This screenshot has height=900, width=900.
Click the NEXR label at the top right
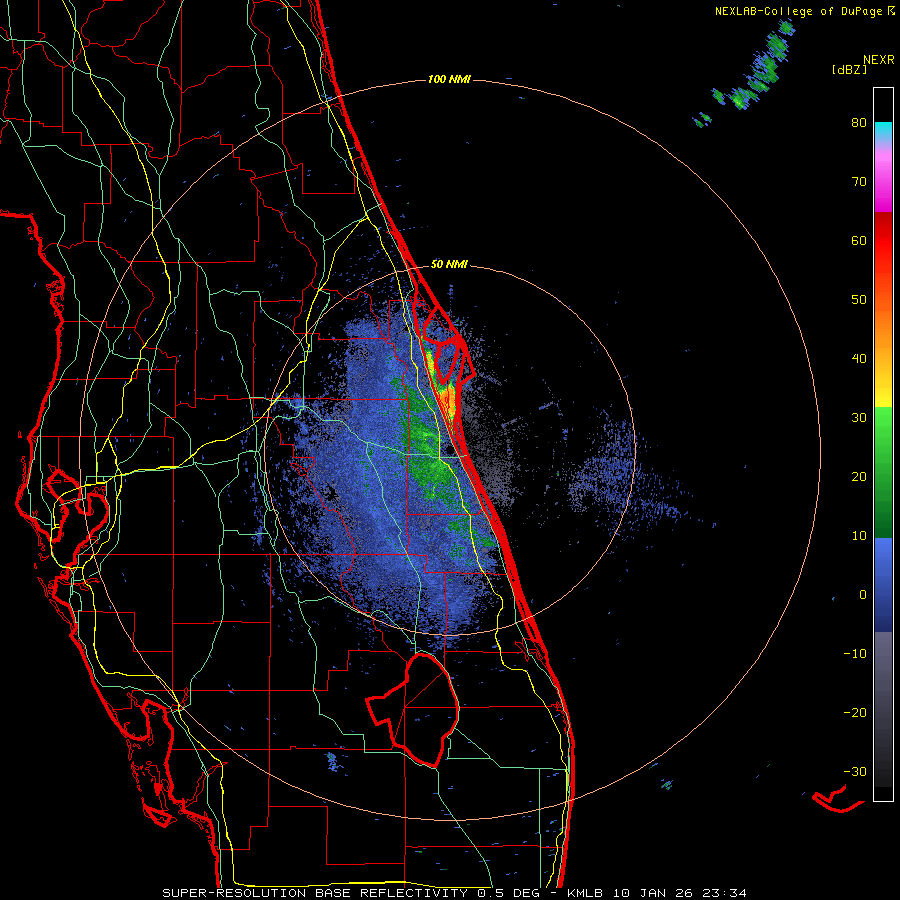coord(879,60)
